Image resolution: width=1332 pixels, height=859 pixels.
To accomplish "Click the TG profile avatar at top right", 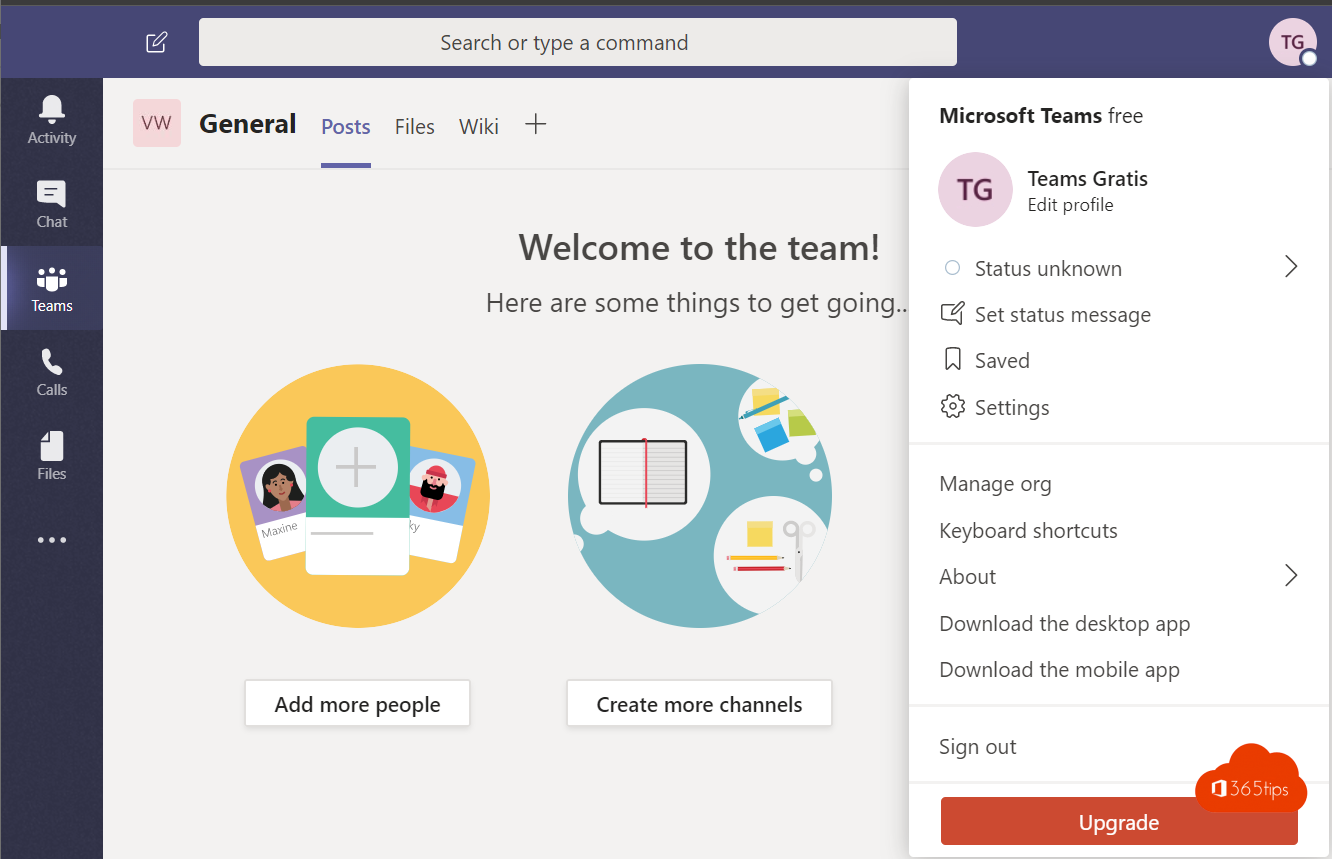I will coord(1293,42).
